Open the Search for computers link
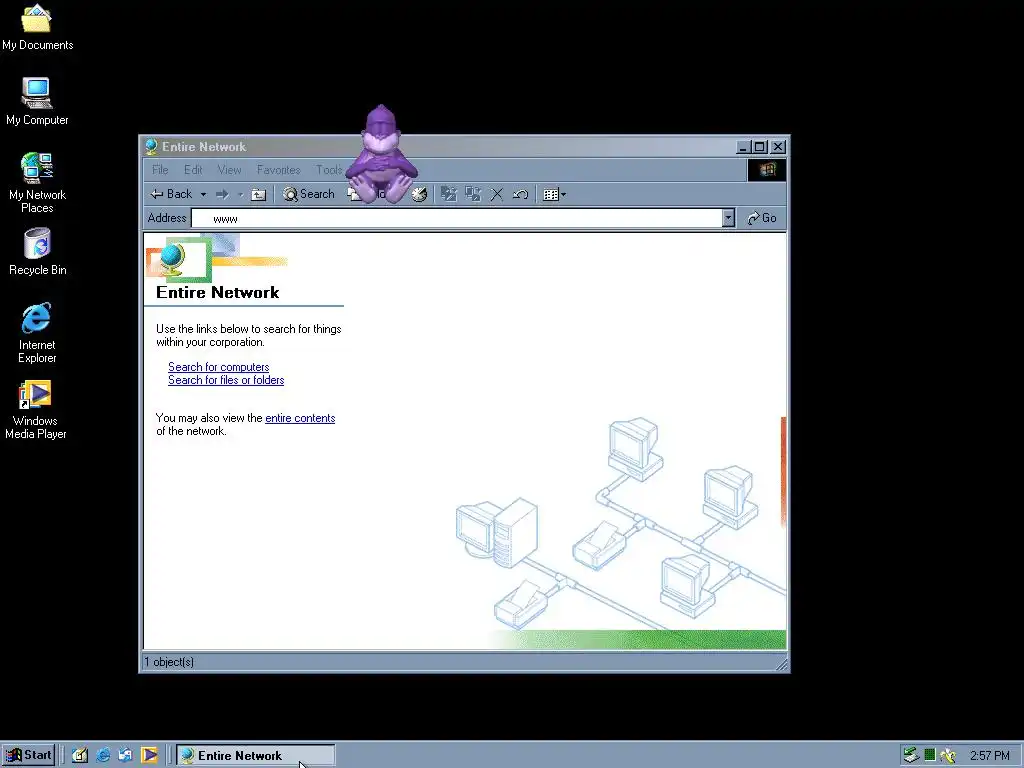1024x768 pixels. pos(218,367)
